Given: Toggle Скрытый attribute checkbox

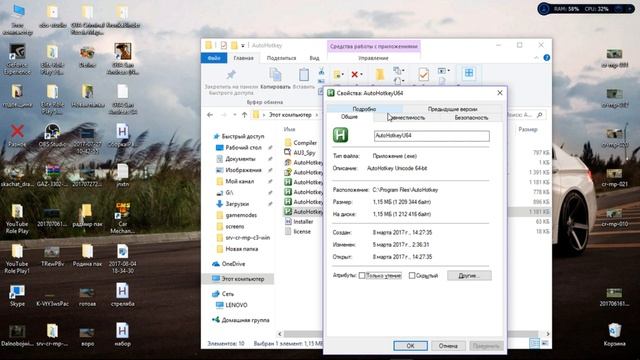Looking at the screenshot, I should click(412, 276).
